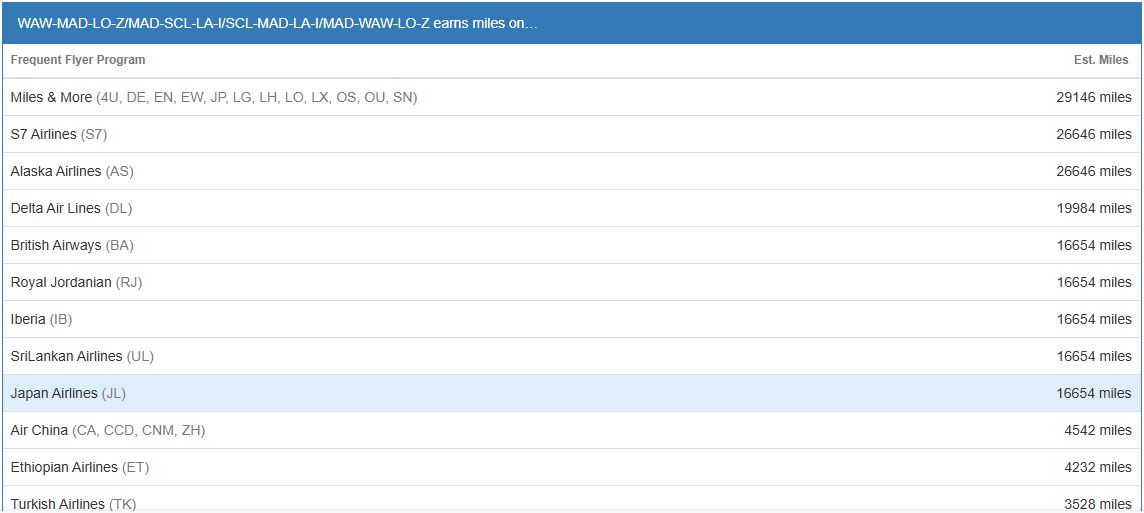Click the SriLankan Airlines 16654 miles value
The height and width of the screenshot is (513, 1144).
click(x=1094, y=356)
